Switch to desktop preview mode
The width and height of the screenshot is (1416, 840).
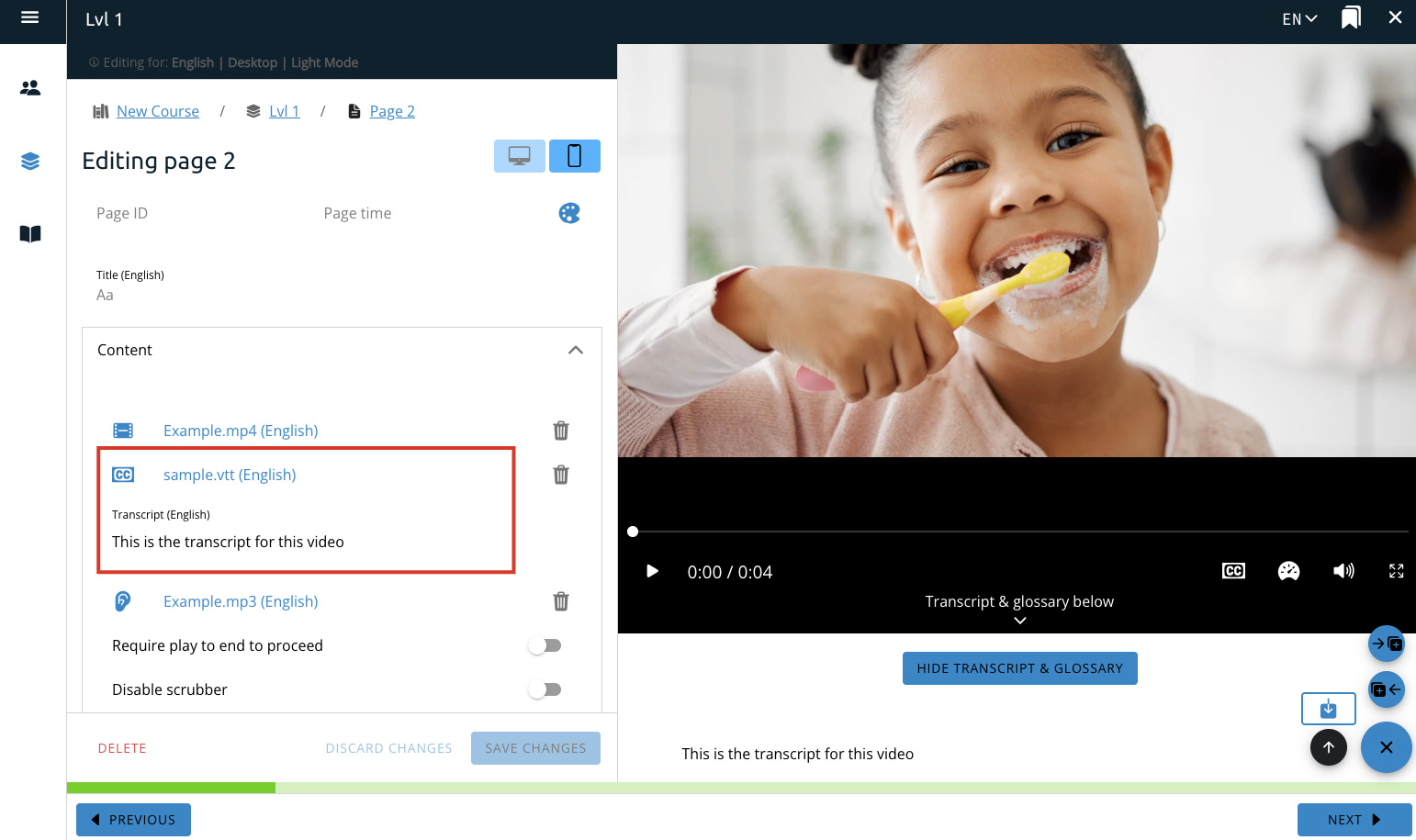[520, 156]
